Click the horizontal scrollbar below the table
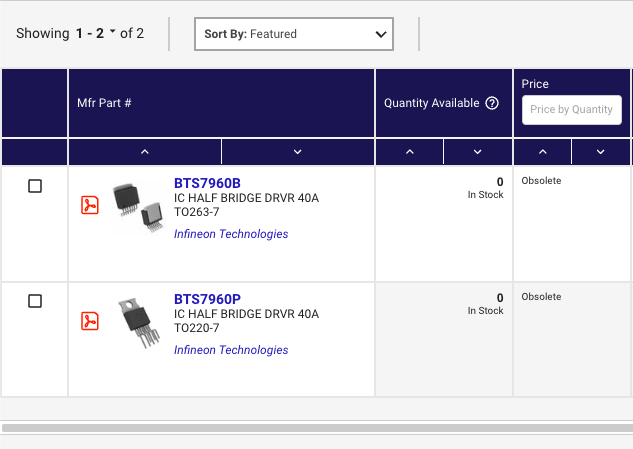The image size is (633, 449). point(317,428)
